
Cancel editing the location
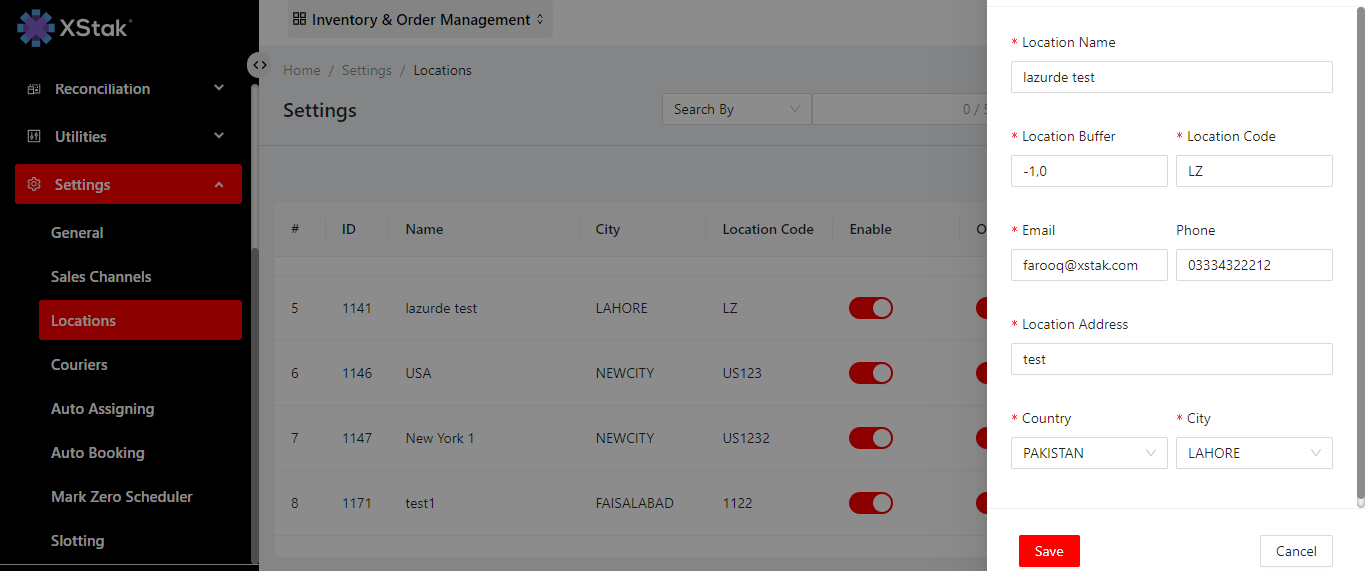pyautogui.click(x=1296, y=551)
